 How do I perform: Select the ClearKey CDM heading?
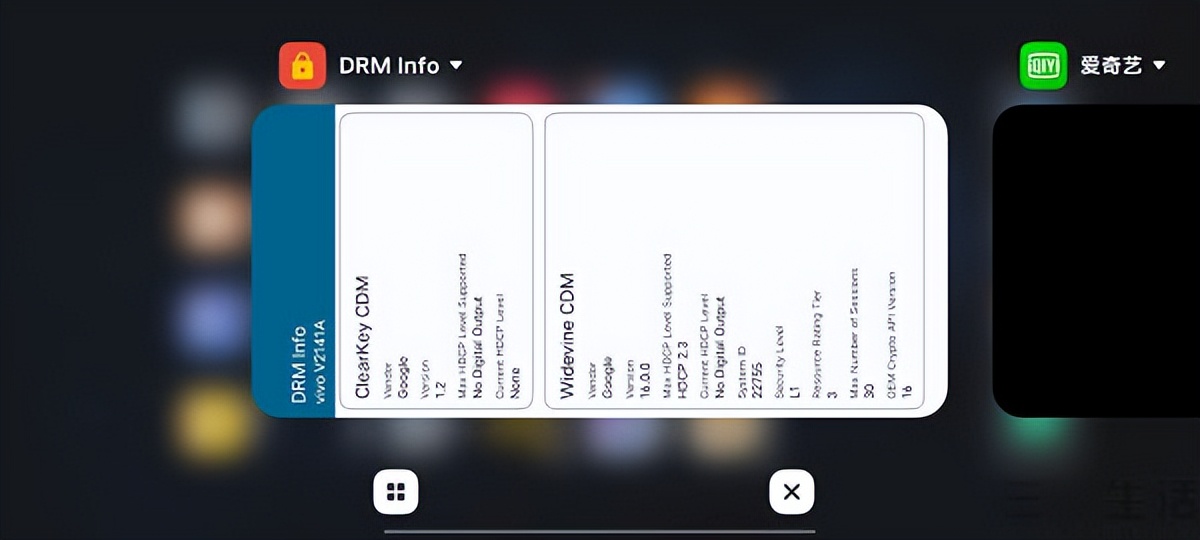[363, 338]
